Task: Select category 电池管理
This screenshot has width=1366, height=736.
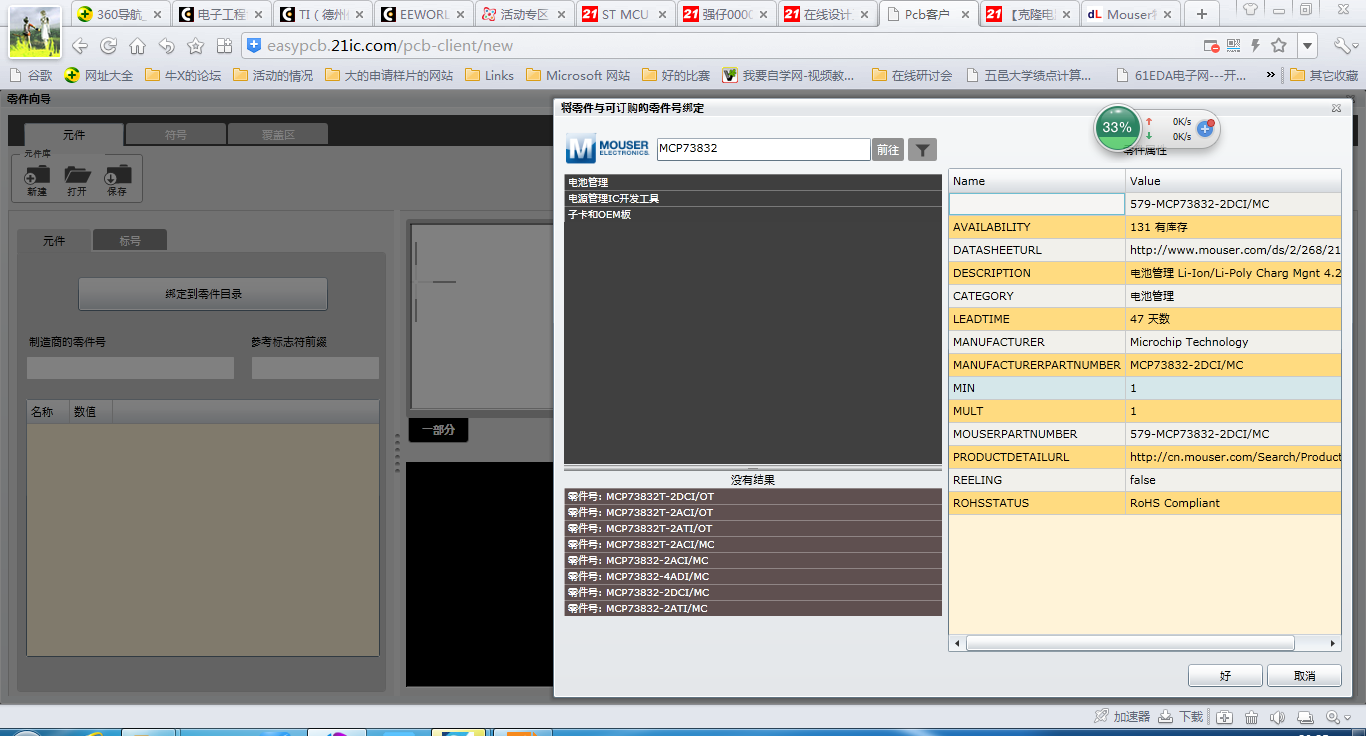Action: [x=753, y=182]
